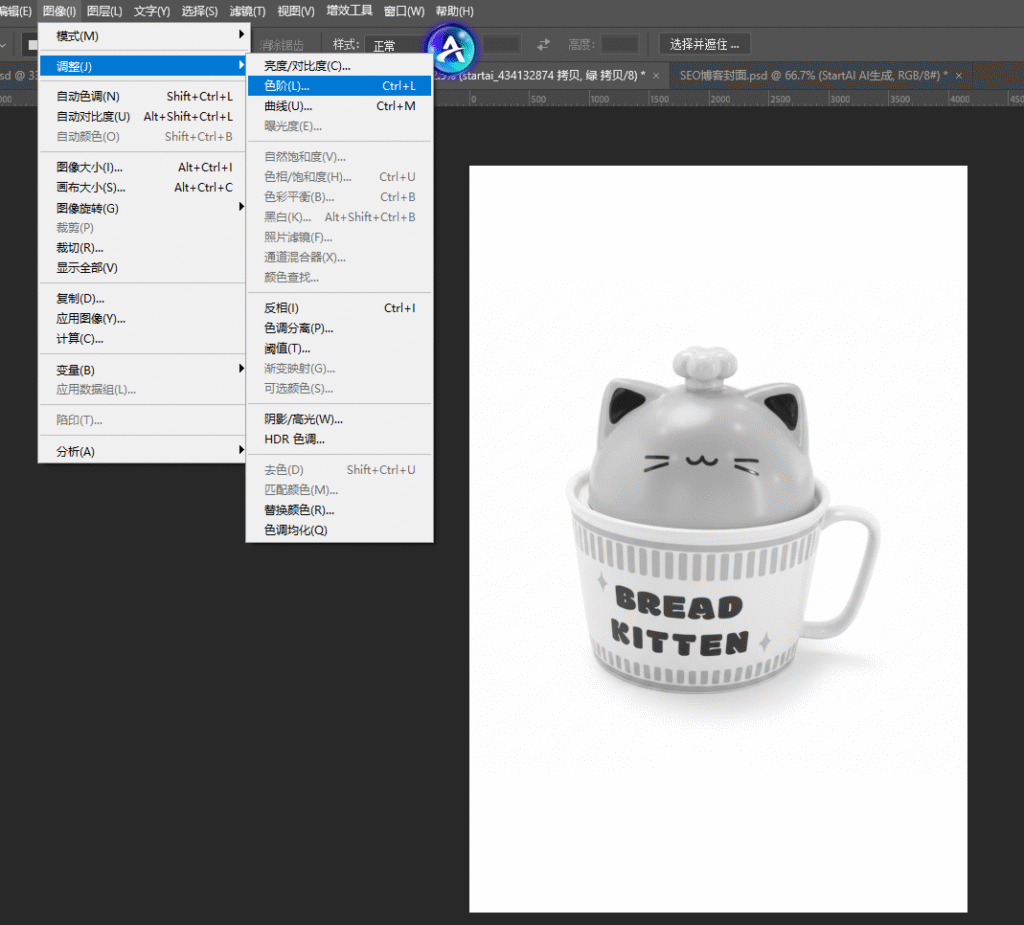Choose 复制(D) command
Screen dimensions: 1024x925
coord(142,299)
